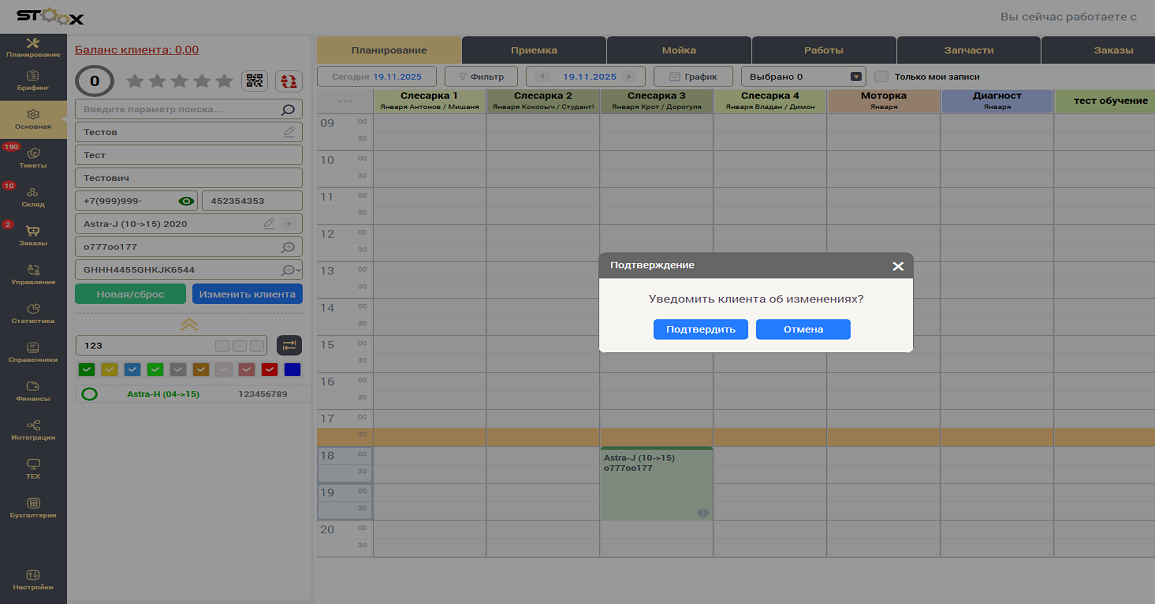This screenshot has height=604, width=1155.
Task: Open the three-dots column menu
Action: pyautogui.click(x=345, y=101)
